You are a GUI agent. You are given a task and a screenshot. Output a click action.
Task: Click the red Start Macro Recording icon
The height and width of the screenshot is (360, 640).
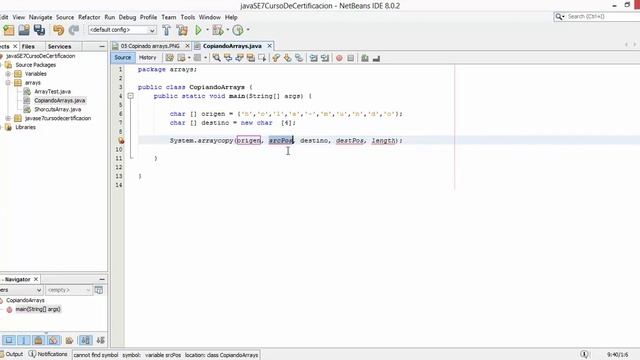[x=339, y=58]
